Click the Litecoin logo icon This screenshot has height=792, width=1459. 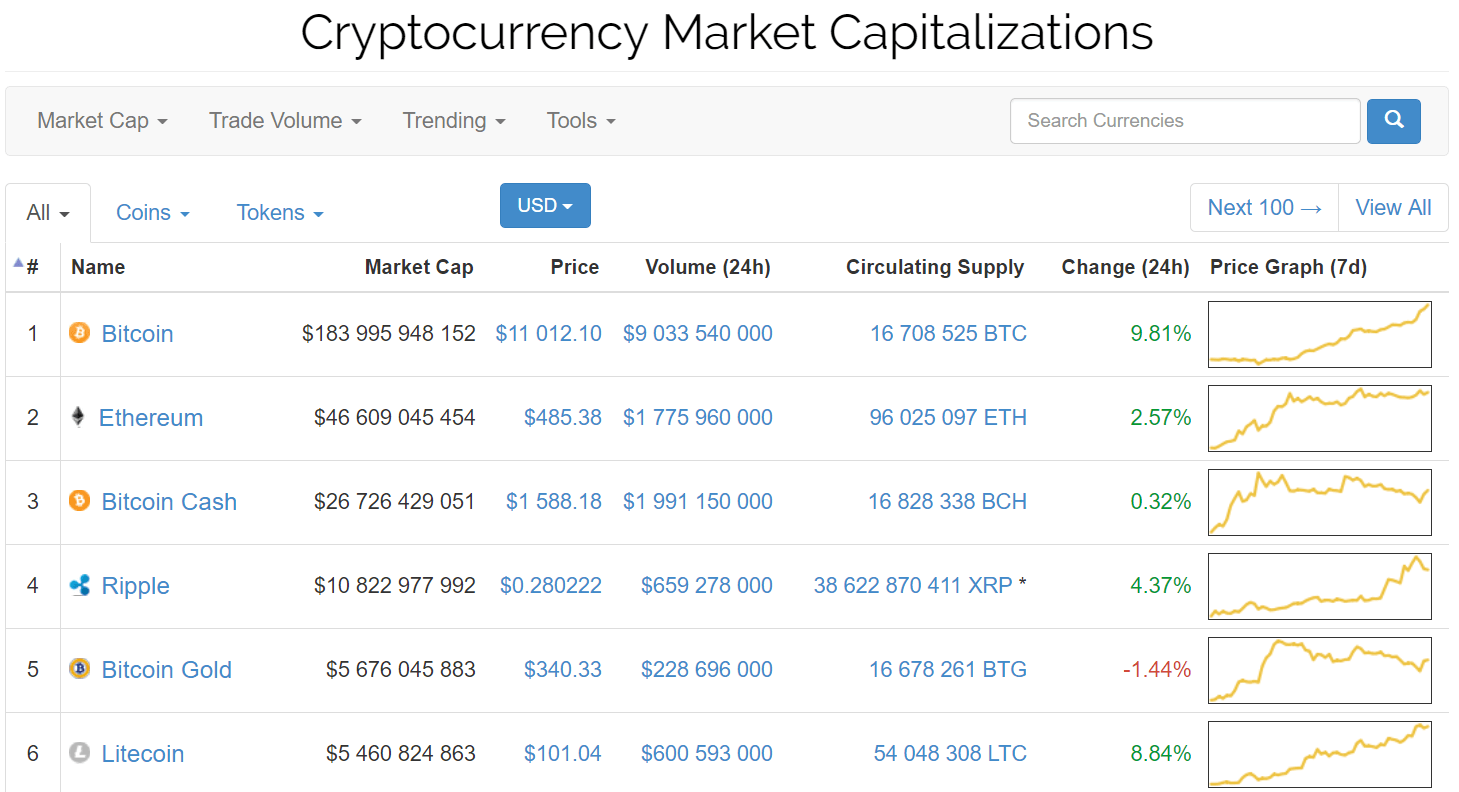79,753
